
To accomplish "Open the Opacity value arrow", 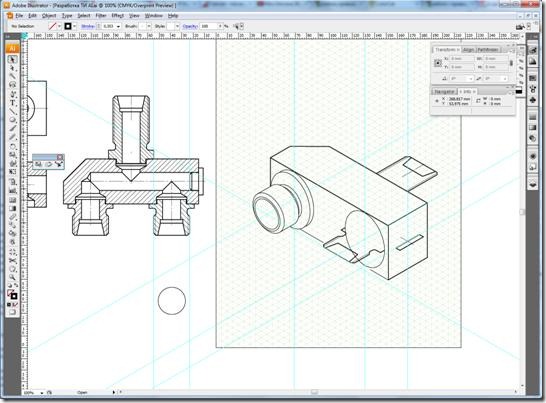I will tap(220, 26).
